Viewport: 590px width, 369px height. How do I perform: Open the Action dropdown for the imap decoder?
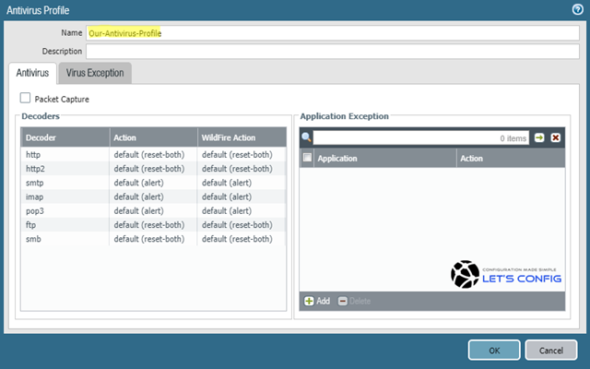pos(154,197)
